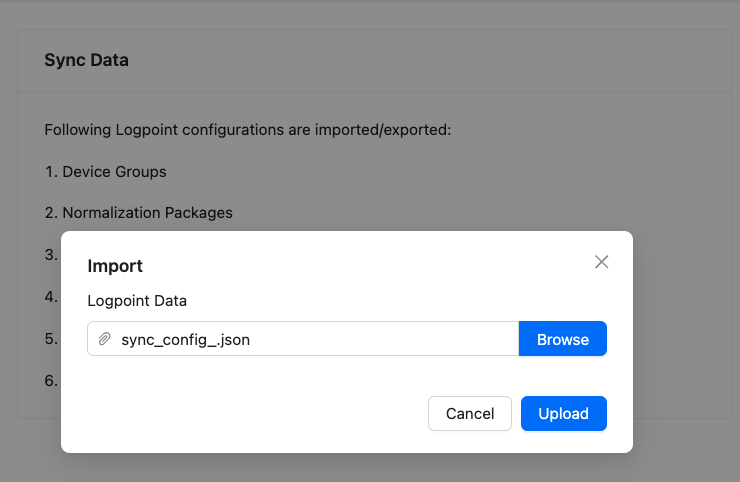740x482 pixels.
Task: Click the sync_config_.json filename text
Action: (x=185, y=339)
